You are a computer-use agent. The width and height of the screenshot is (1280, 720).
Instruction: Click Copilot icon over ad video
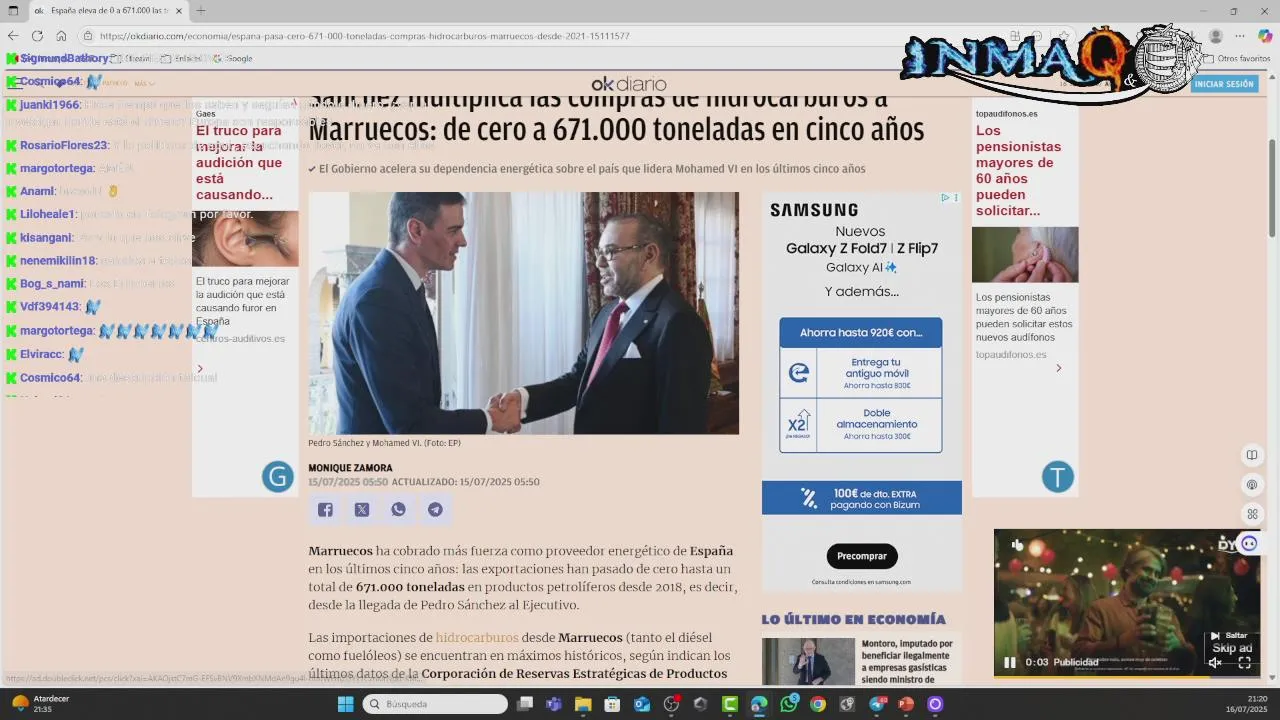click(1249, 543)
